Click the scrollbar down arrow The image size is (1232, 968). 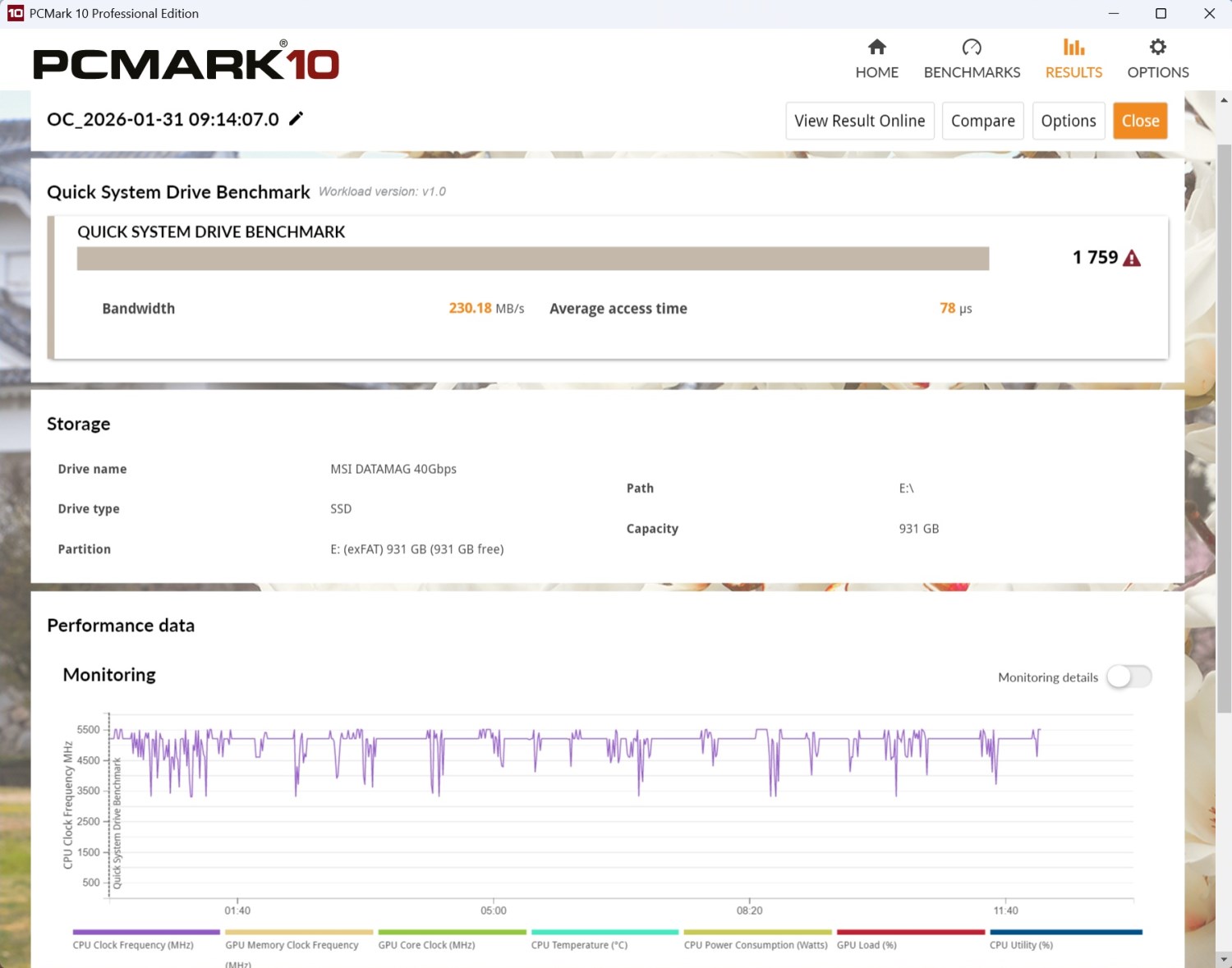[1224, 959]
